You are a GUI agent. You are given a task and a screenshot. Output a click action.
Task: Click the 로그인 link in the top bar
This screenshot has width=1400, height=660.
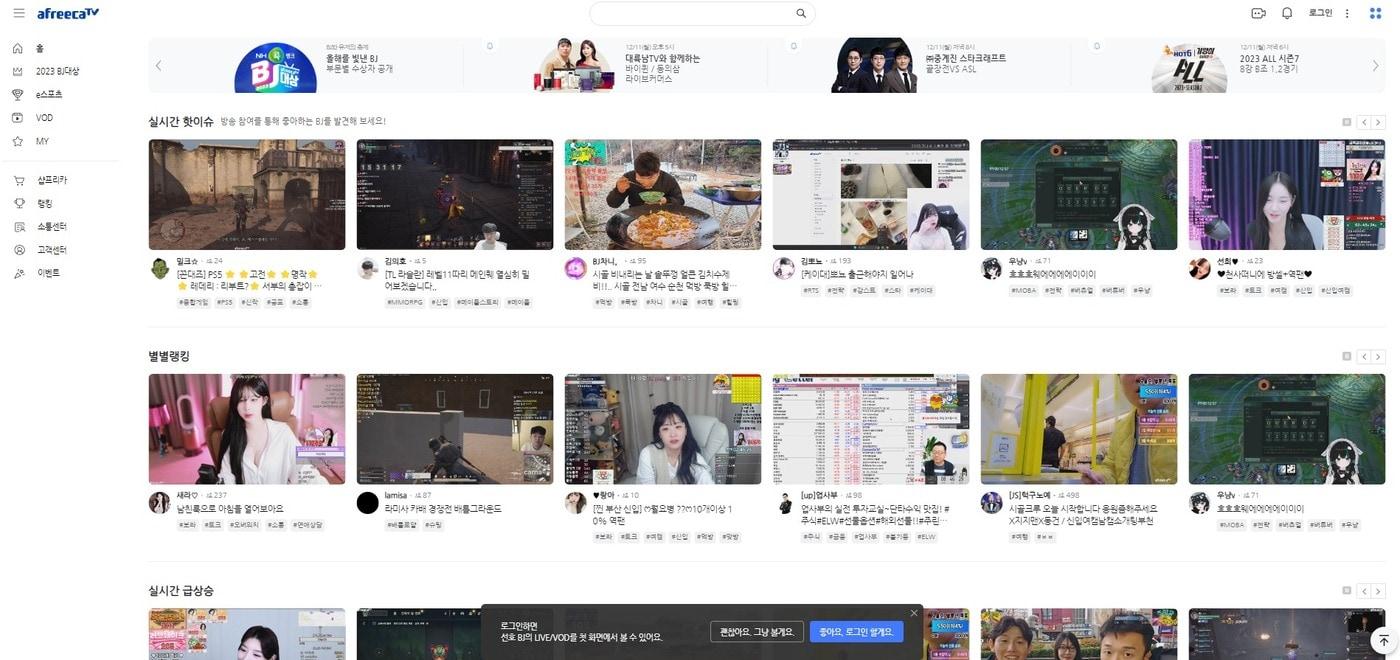pyautogui.click(x=1318, y=12)
